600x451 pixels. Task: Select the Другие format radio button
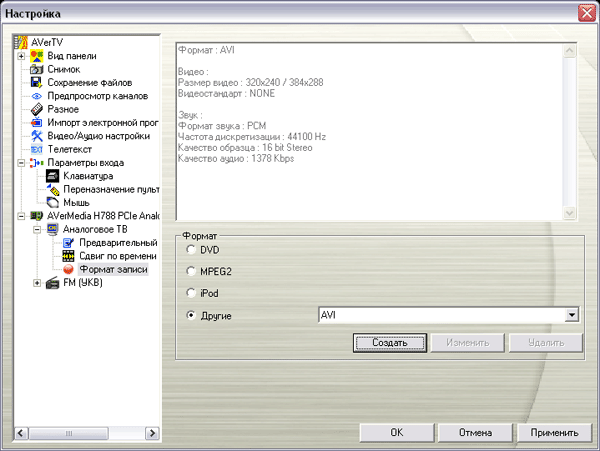[x=191, y=315]
